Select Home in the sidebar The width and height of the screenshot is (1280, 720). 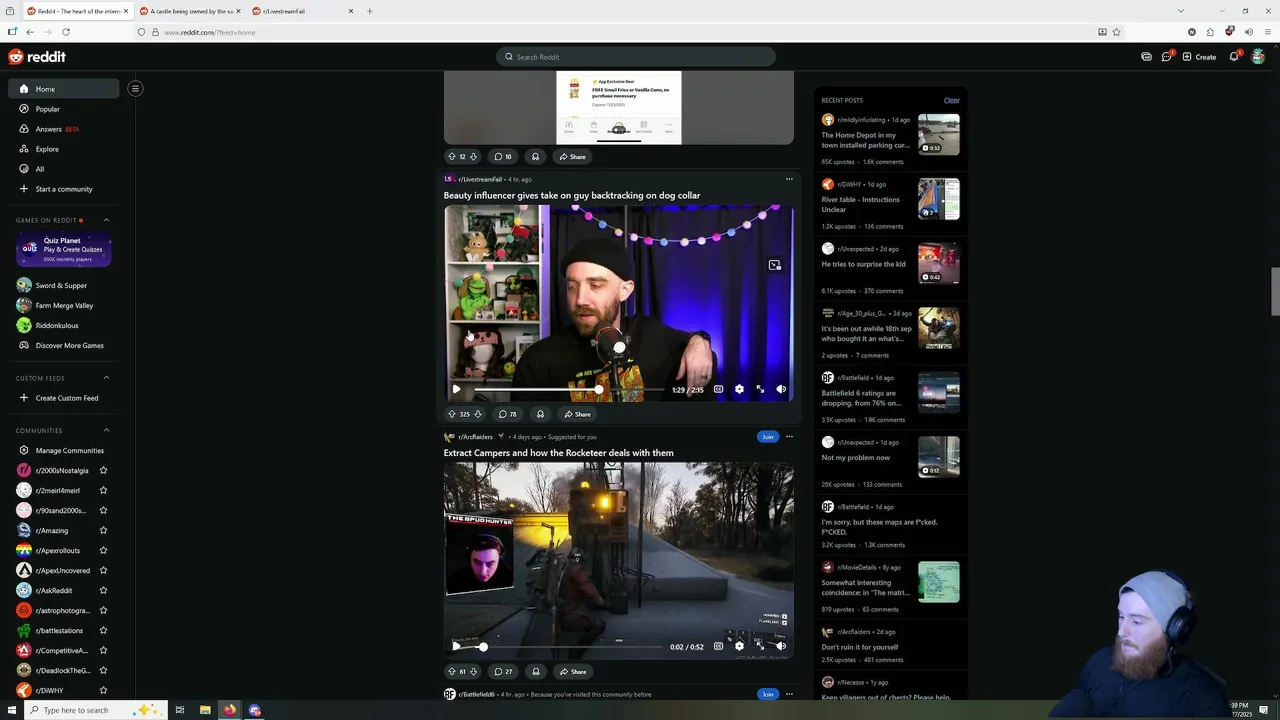point(64,89)
